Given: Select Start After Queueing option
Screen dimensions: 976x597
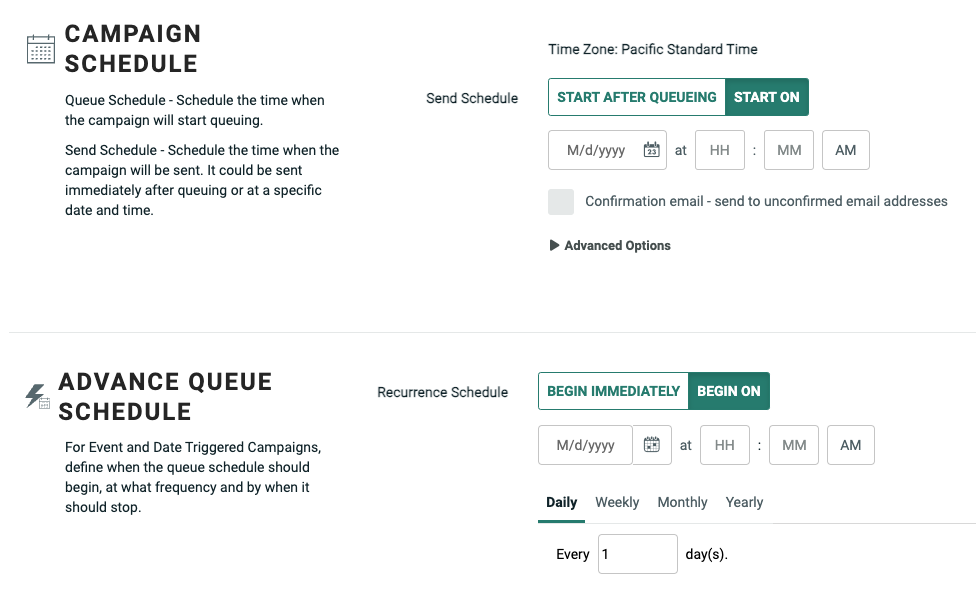Looking at the screenshot, I should click(637, 97).
